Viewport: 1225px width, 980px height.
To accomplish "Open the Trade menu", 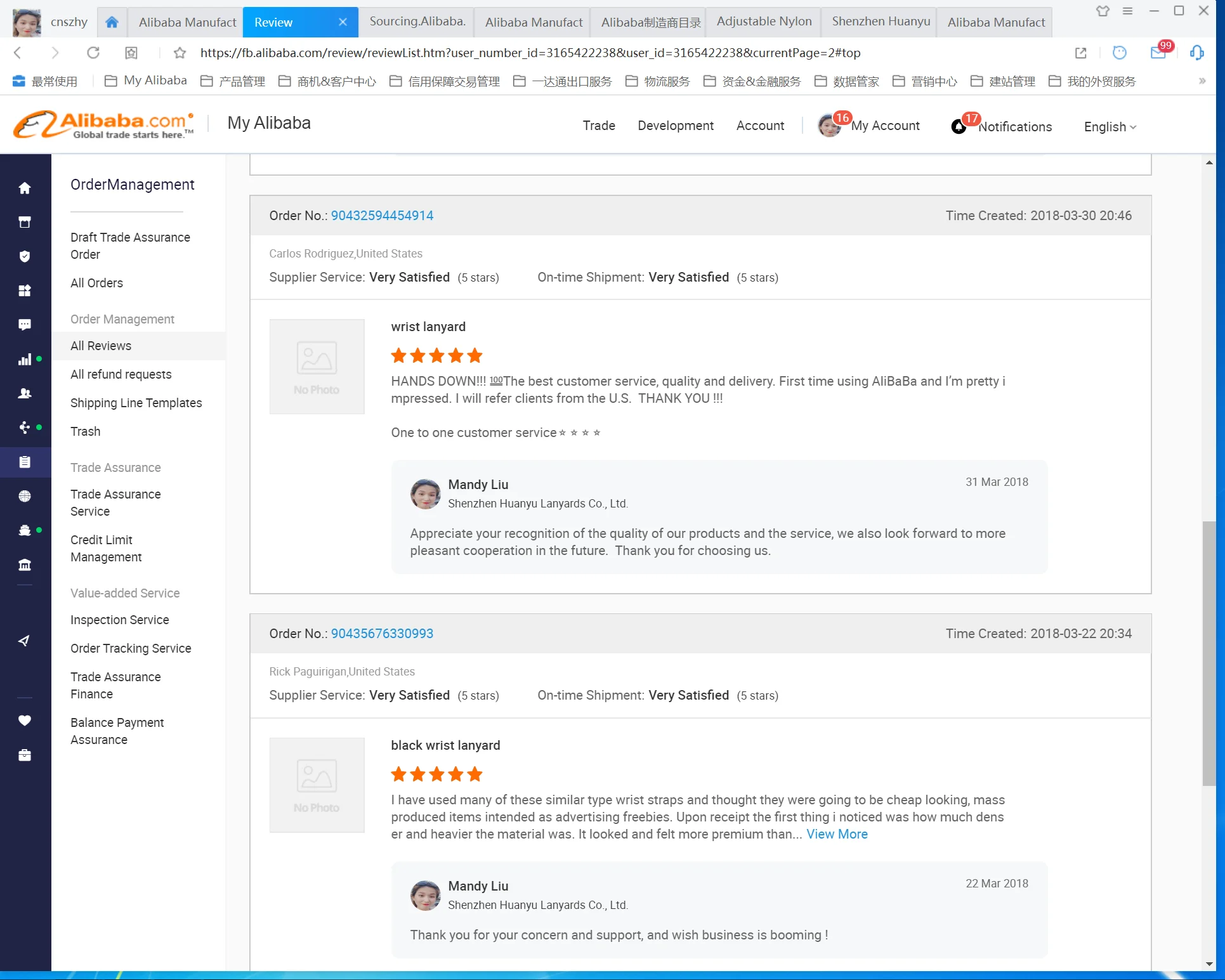I will point(598,126).
